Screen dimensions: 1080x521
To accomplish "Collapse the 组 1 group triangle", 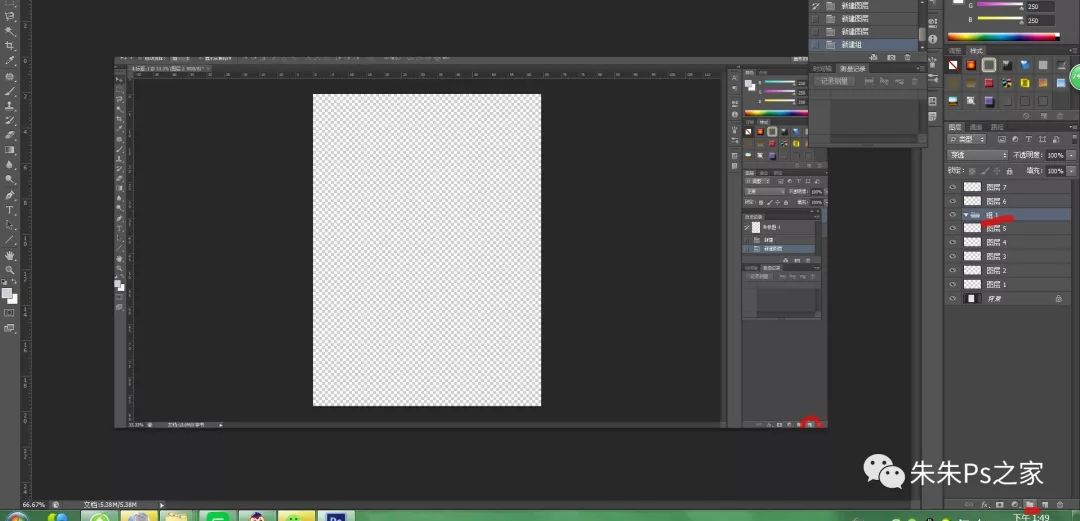I will click(x=965, y=215).
